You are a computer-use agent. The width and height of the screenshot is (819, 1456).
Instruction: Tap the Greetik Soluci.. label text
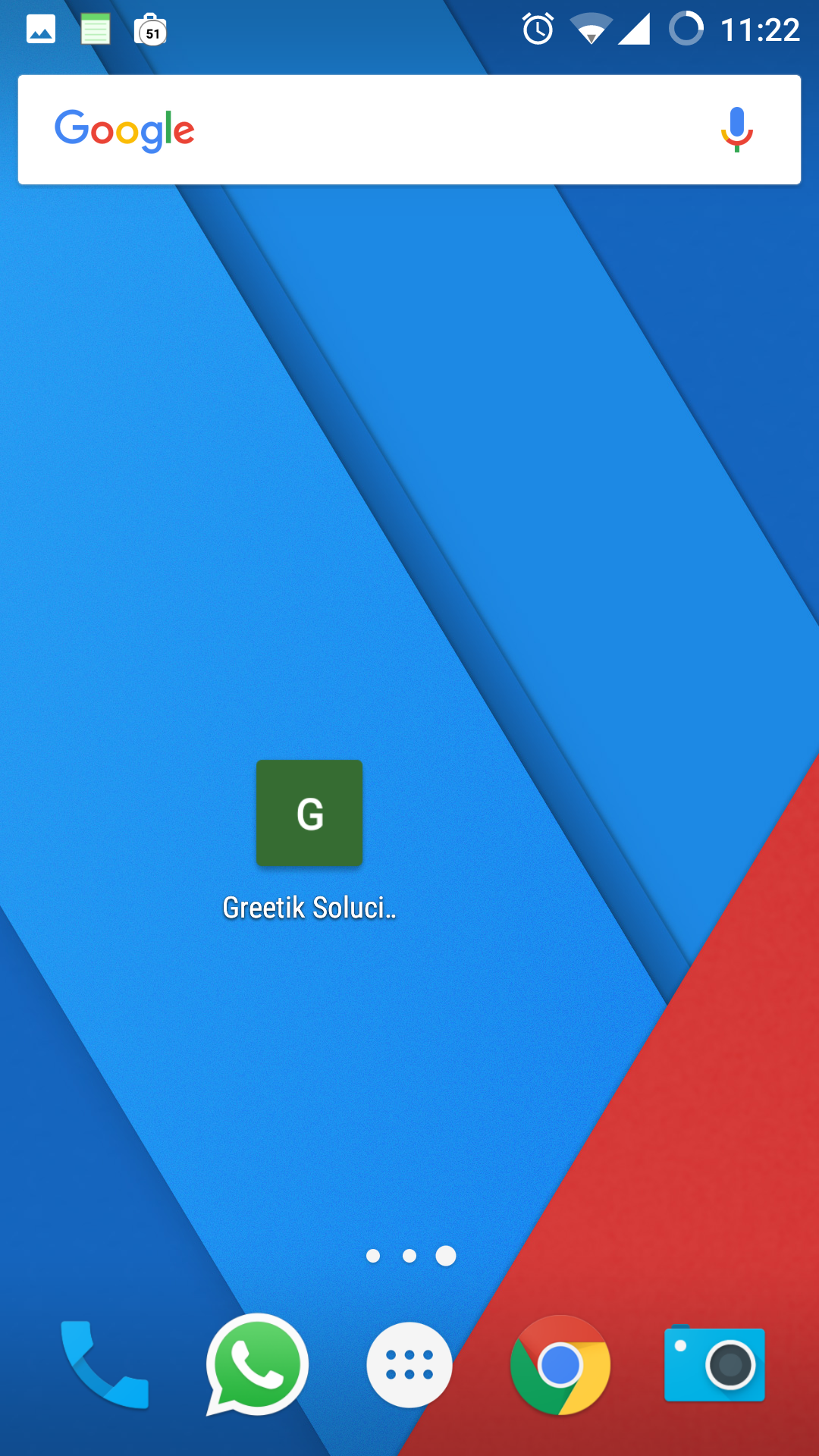click(x=309, y=908)
